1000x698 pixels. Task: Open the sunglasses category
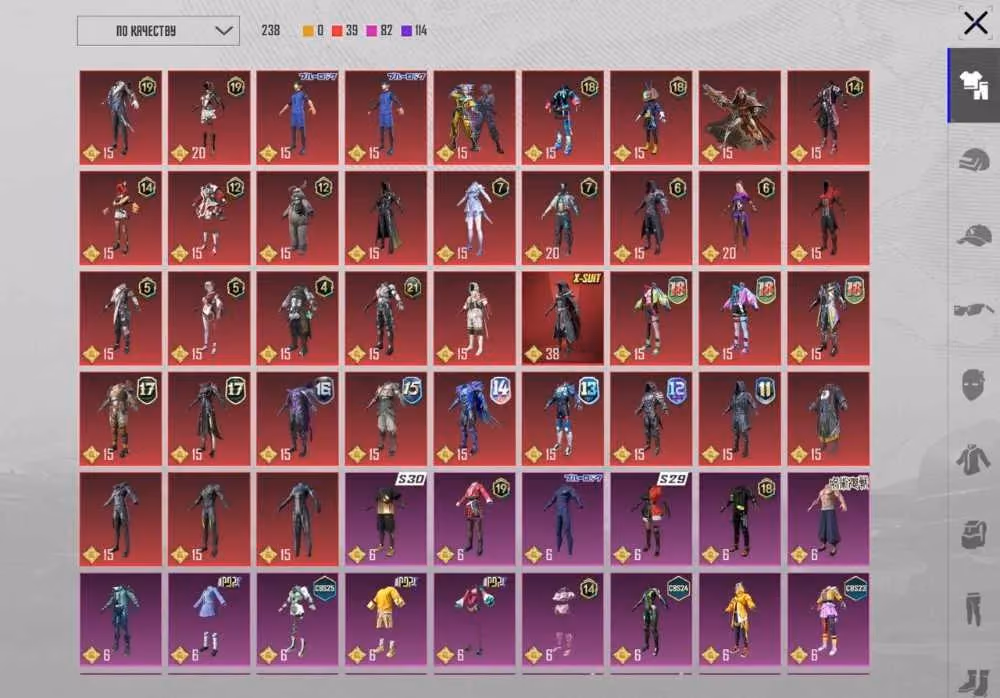(x=973, y=310)
